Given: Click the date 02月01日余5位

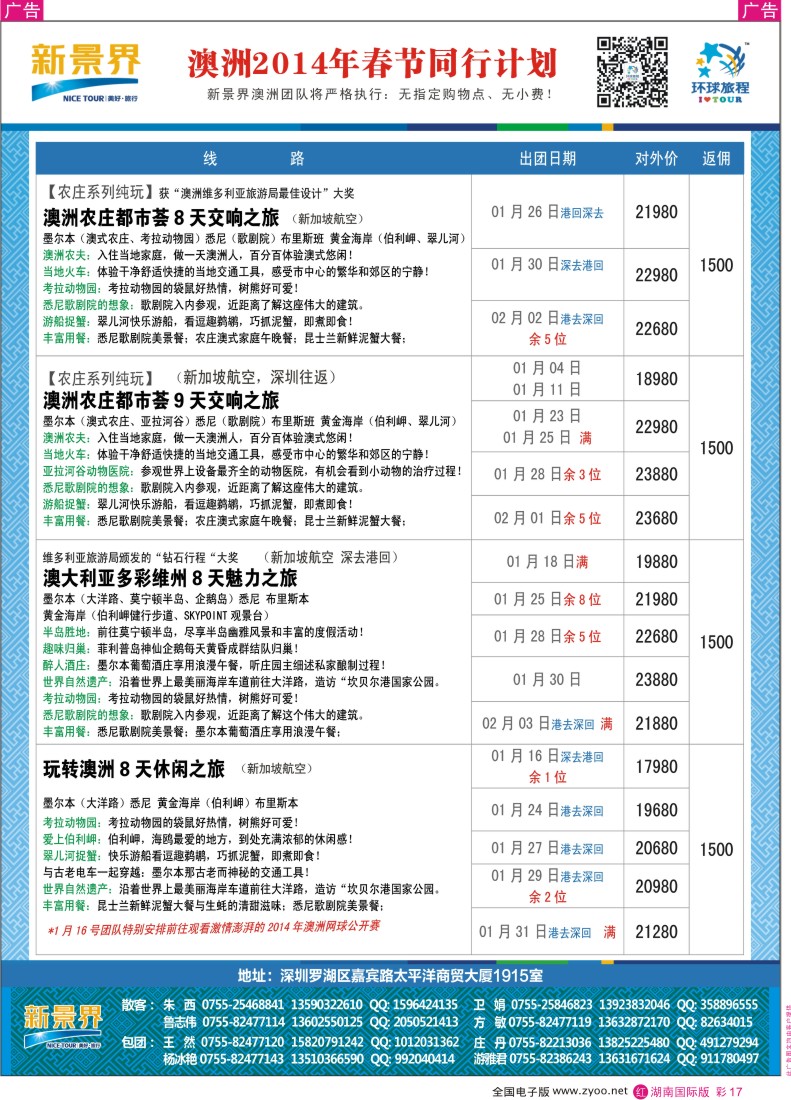Looking at the screenshot, I should coord(547,518).
